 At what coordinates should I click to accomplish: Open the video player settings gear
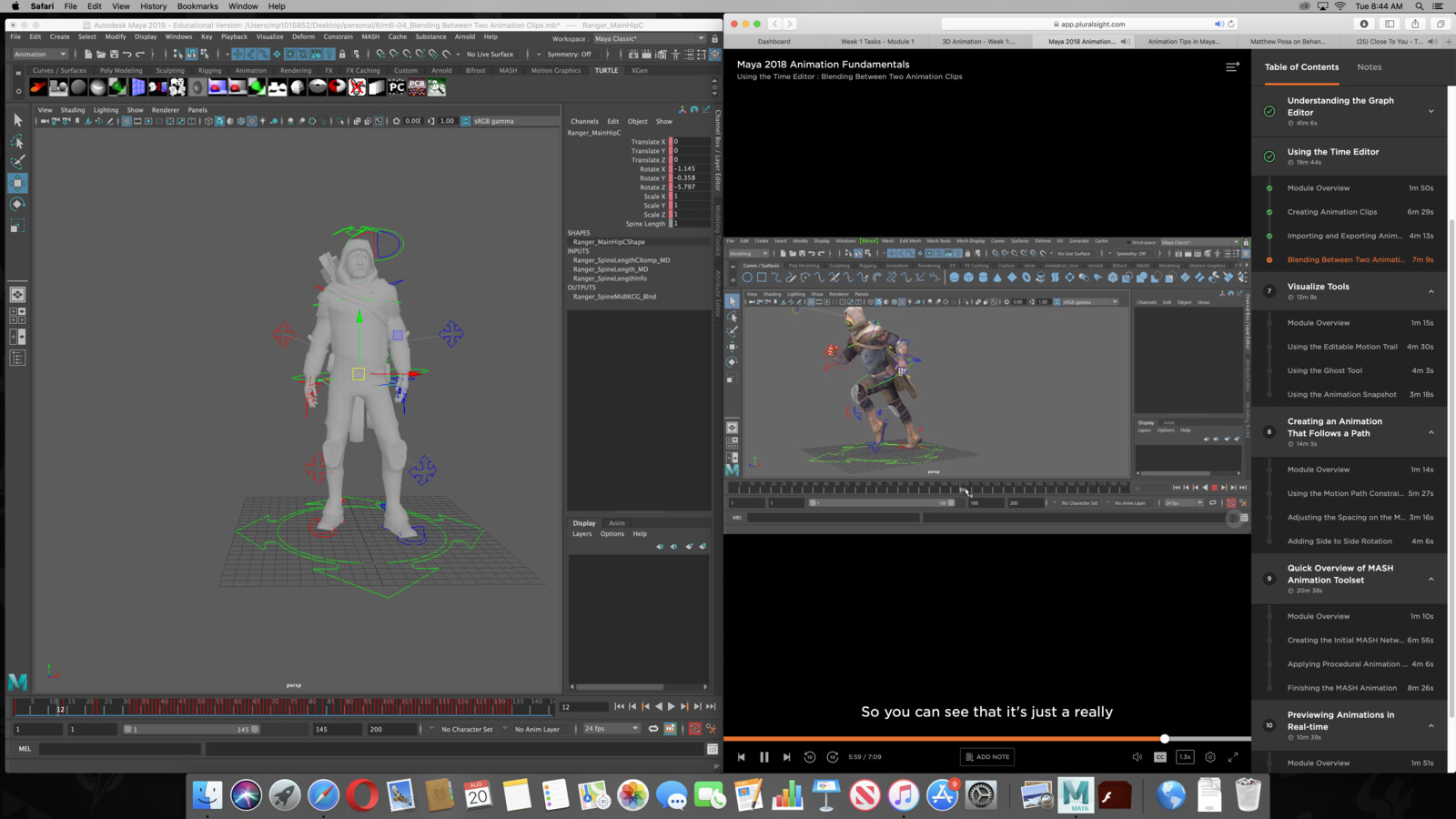tap(1209, 757)
